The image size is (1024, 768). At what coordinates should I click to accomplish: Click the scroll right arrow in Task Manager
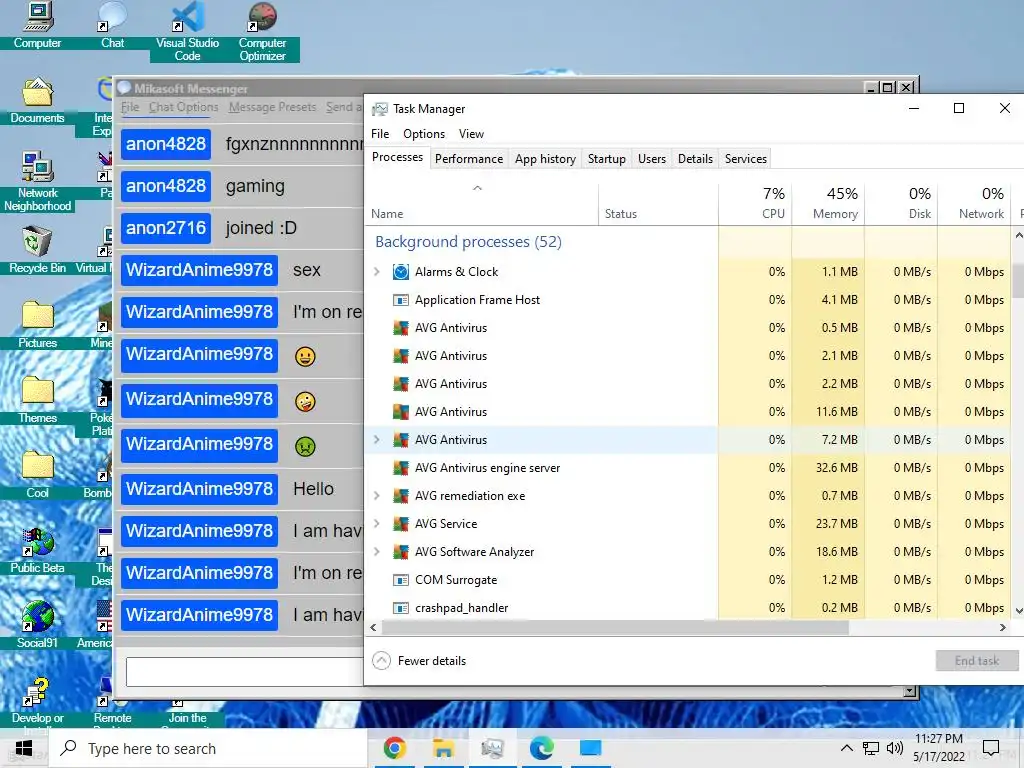(1002, 628)
